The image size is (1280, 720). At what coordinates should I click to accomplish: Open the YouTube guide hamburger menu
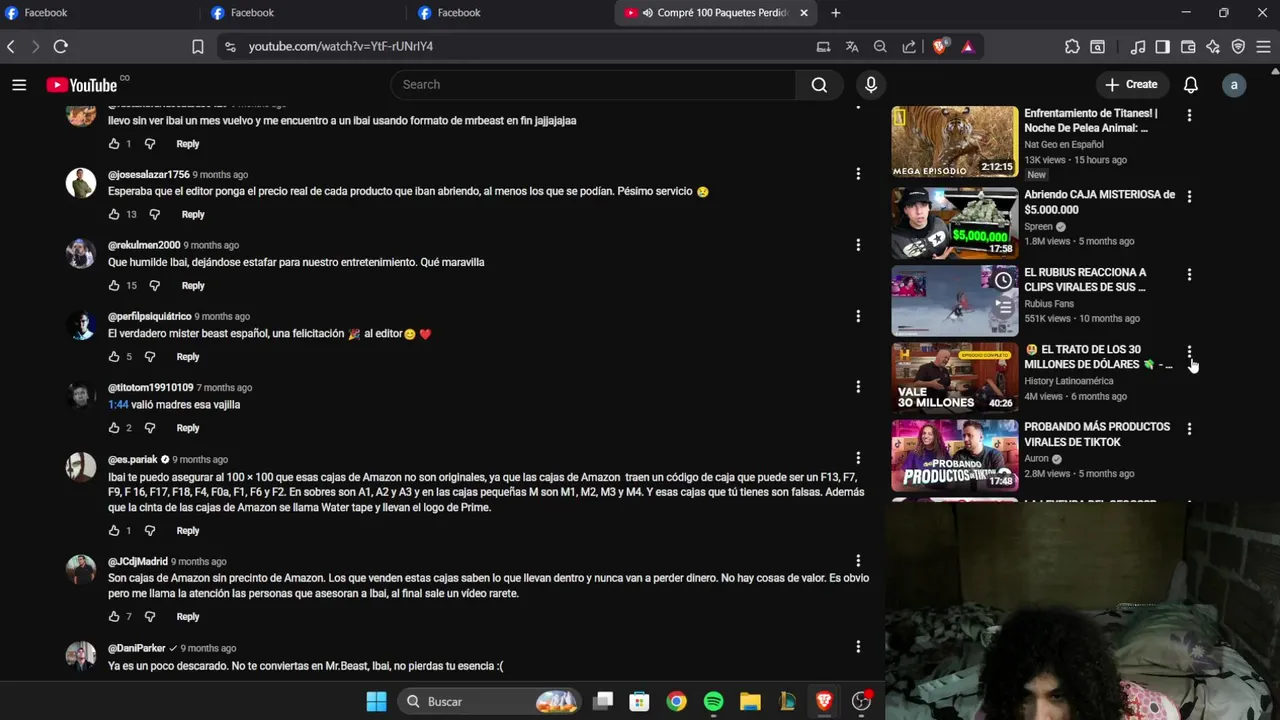19,85
